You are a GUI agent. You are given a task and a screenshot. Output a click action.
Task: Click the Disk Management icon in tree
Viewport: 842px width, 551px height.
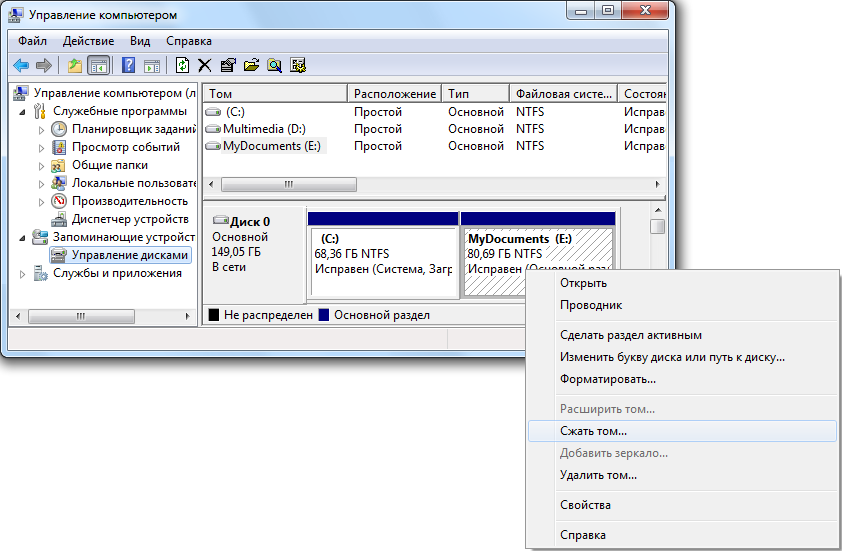58,255
